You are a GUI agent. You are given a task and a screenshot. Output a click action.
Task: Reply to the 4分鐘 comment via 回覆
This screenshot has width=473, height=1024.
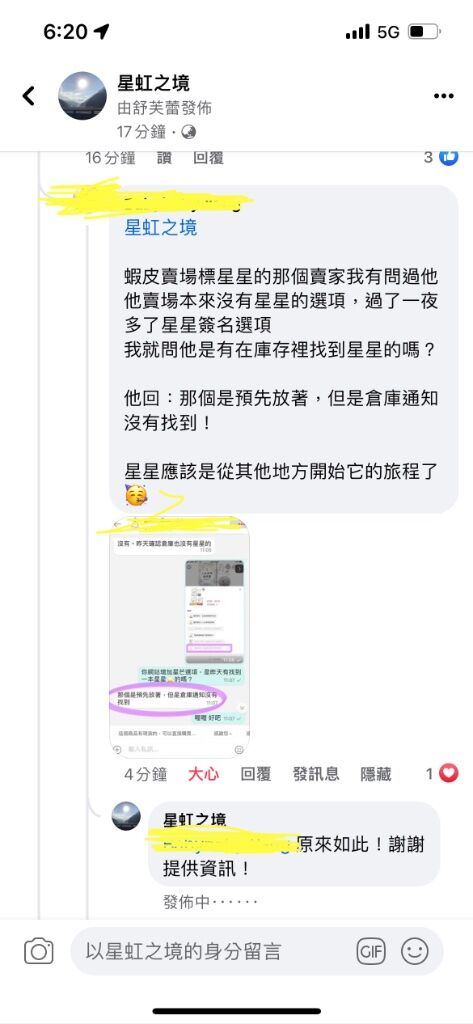(256, 775)
